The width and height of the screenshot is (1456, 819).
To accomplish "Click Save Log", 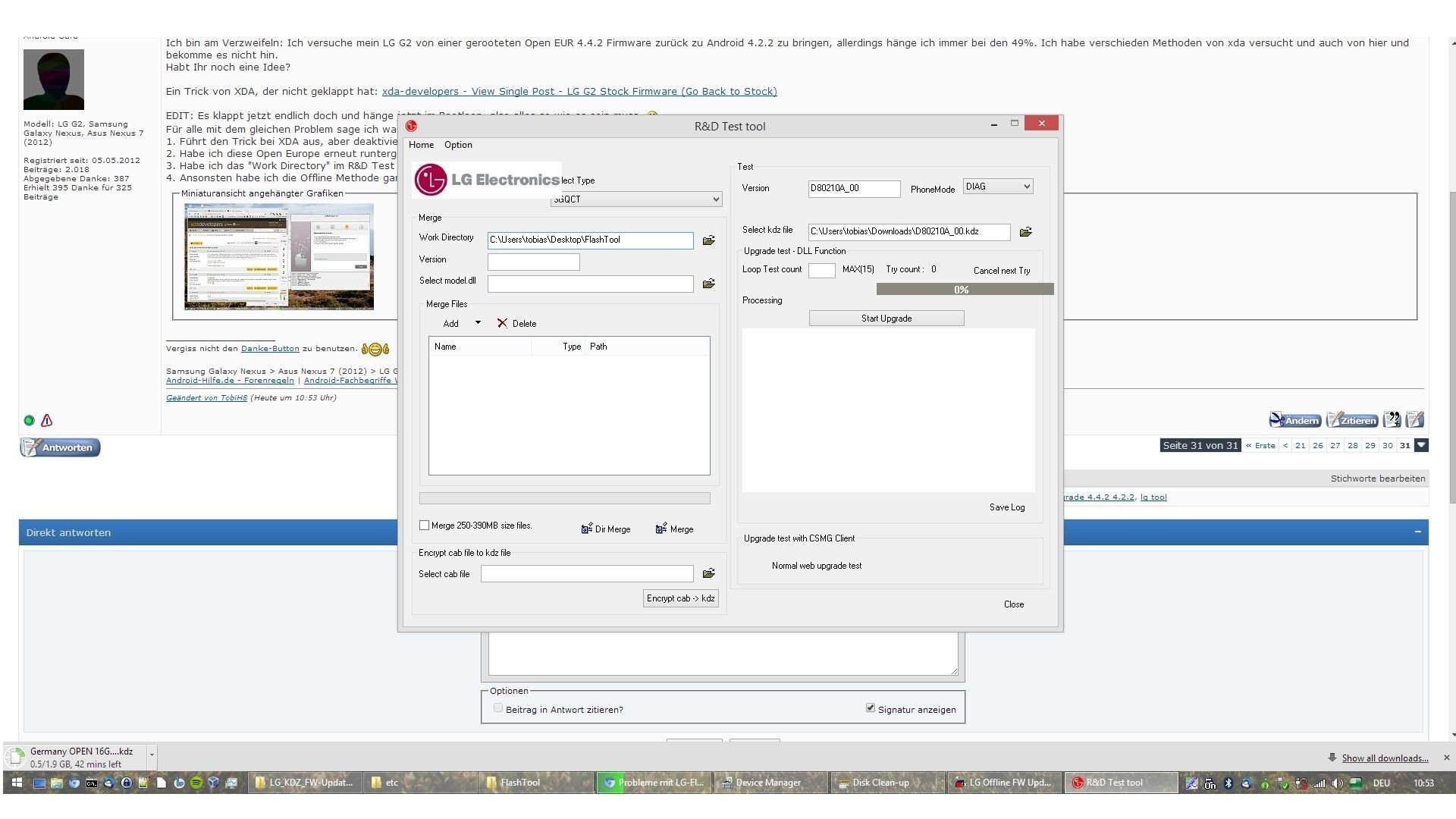I will 1006,507.
